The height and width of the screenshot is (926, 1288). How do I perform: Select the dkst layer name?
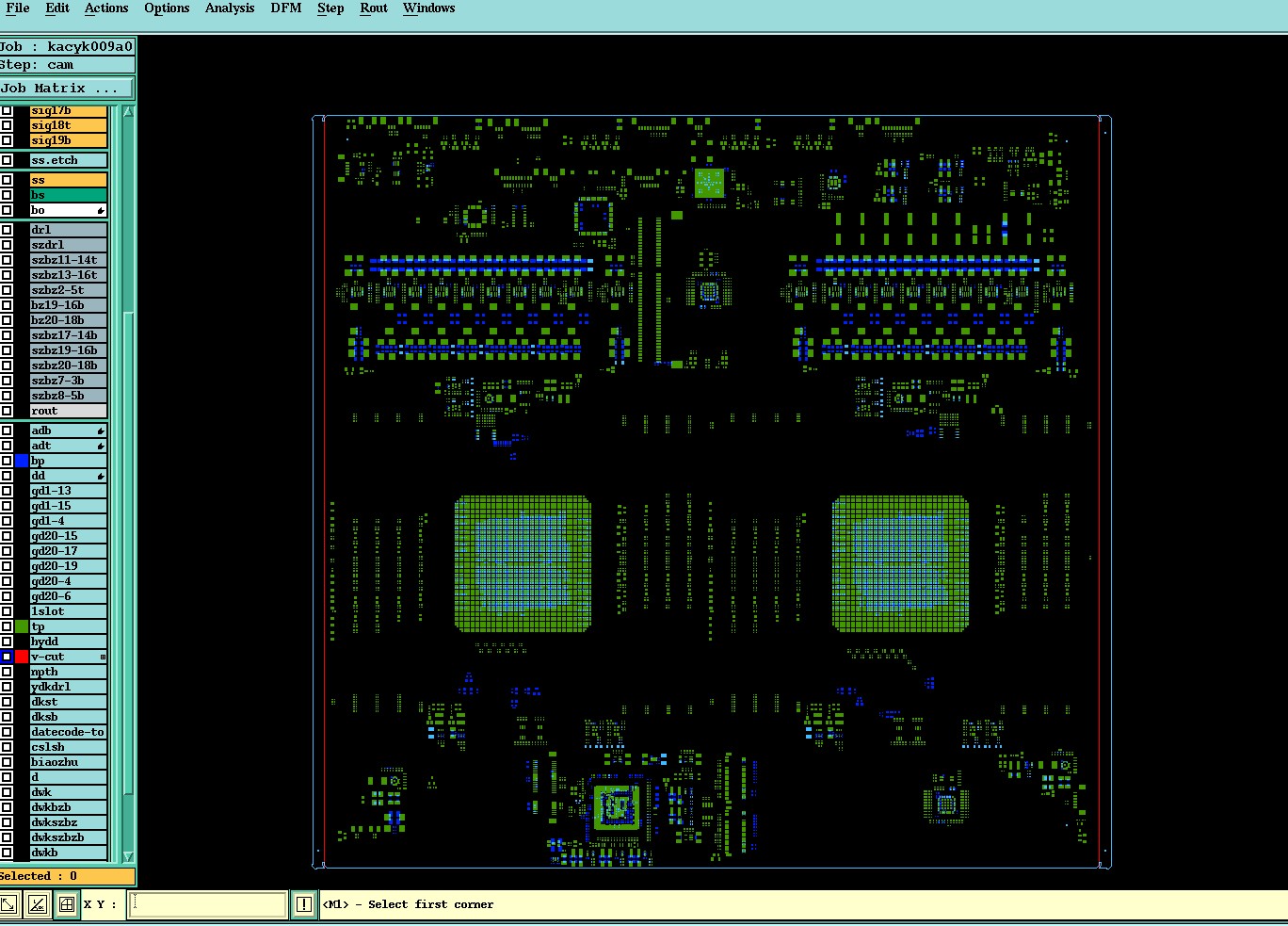(68, 702)
